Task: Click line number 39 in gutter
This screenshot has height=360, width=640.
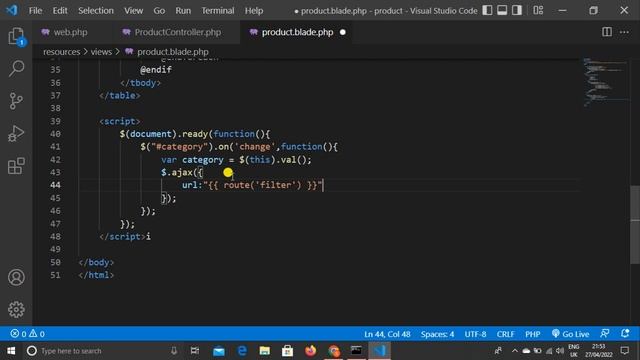Action: 56,121
